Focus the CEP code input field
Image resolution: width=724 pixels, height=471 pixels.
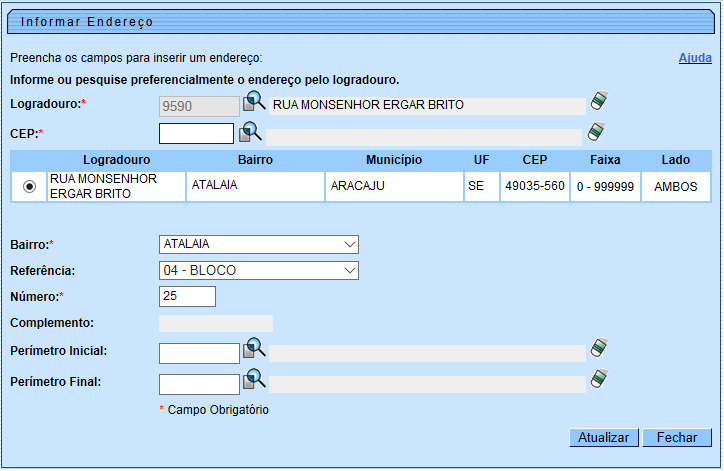click(196, 134)
